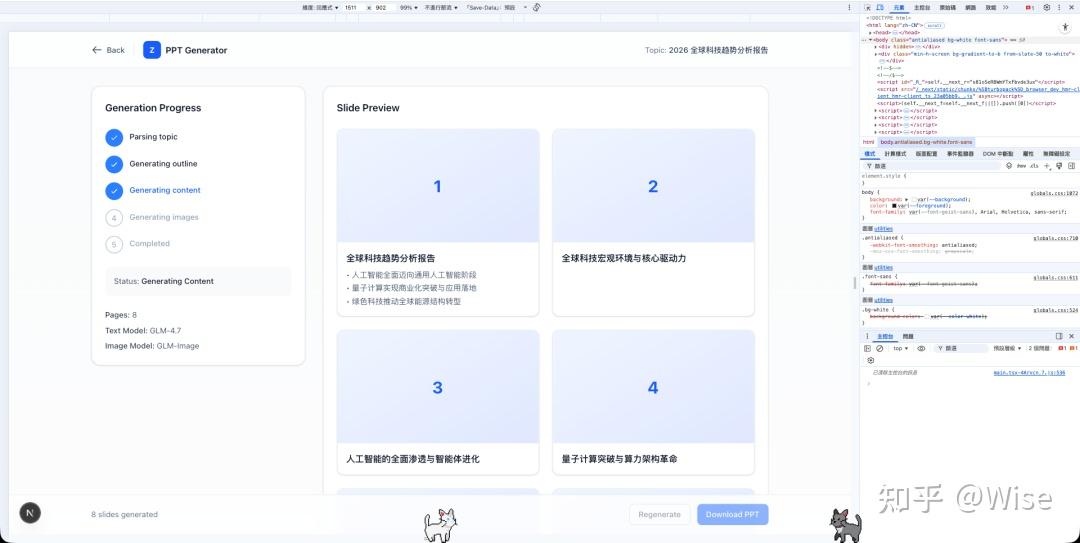Click the black color swatch for foreground
Viewport: 1080px width, 543px height.
click(x=895, y=205)
